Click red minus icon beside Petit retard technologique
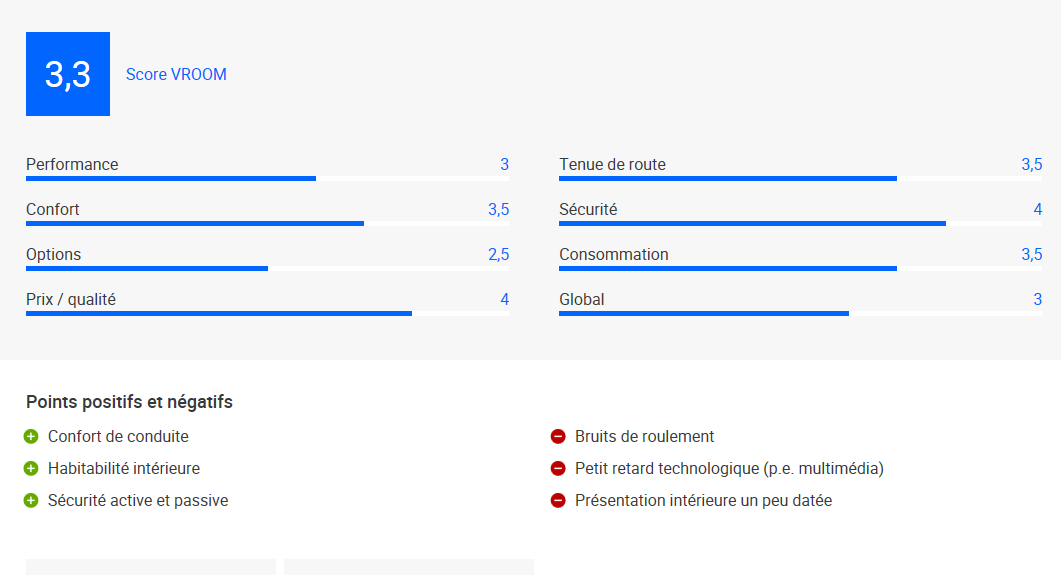Screen dimensions: 1061x575 pyautogui.click(x=558, y=468)
